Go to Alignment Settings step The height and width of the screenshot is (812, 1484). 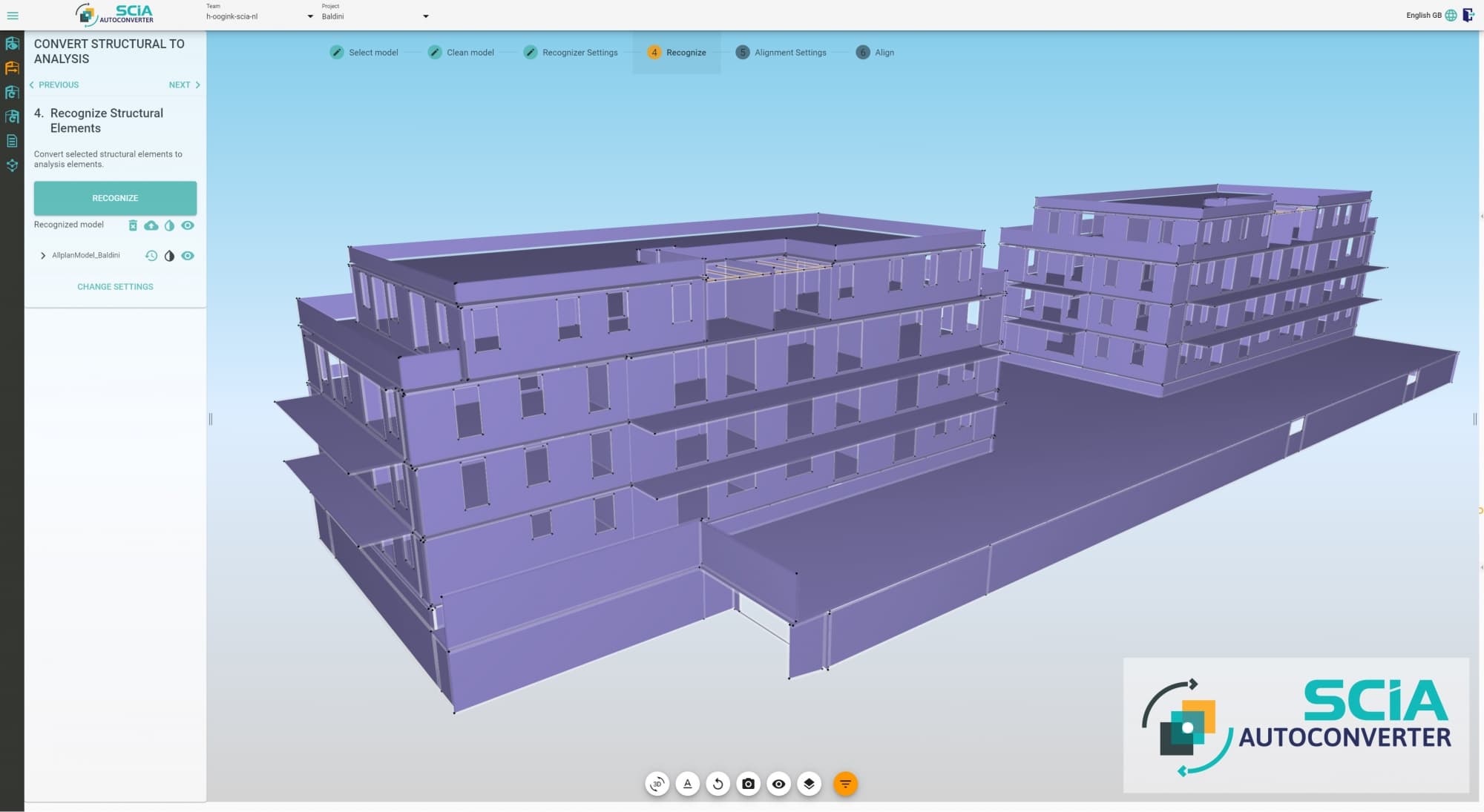click(x=781, y=53)
